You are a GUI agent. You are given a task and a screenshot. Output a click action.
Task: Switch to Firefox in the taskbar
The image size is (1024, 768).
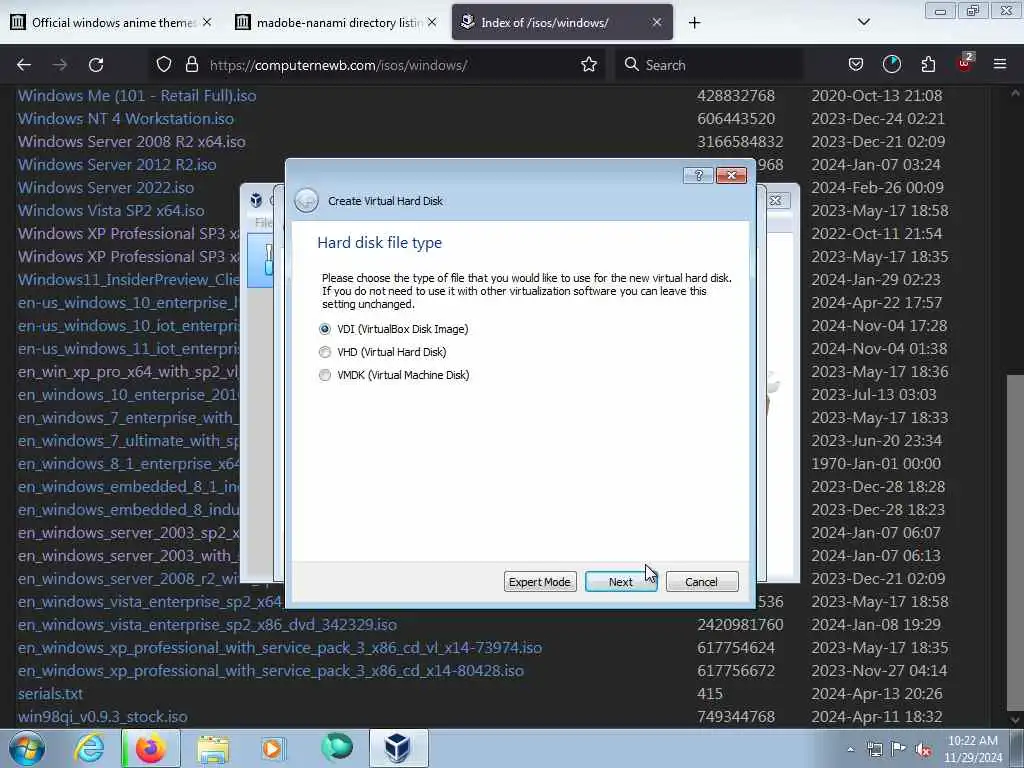click(x=151, y=748)
